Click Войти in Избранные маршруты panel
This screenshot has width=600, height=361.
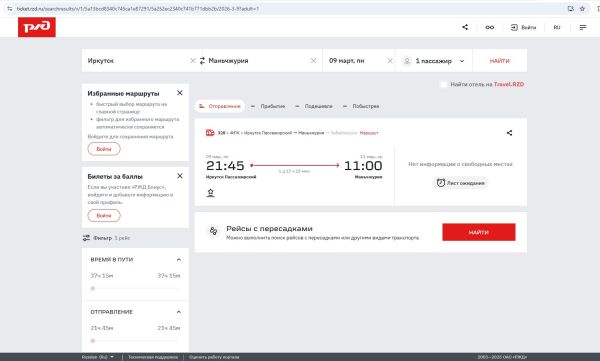coord(104,149)
